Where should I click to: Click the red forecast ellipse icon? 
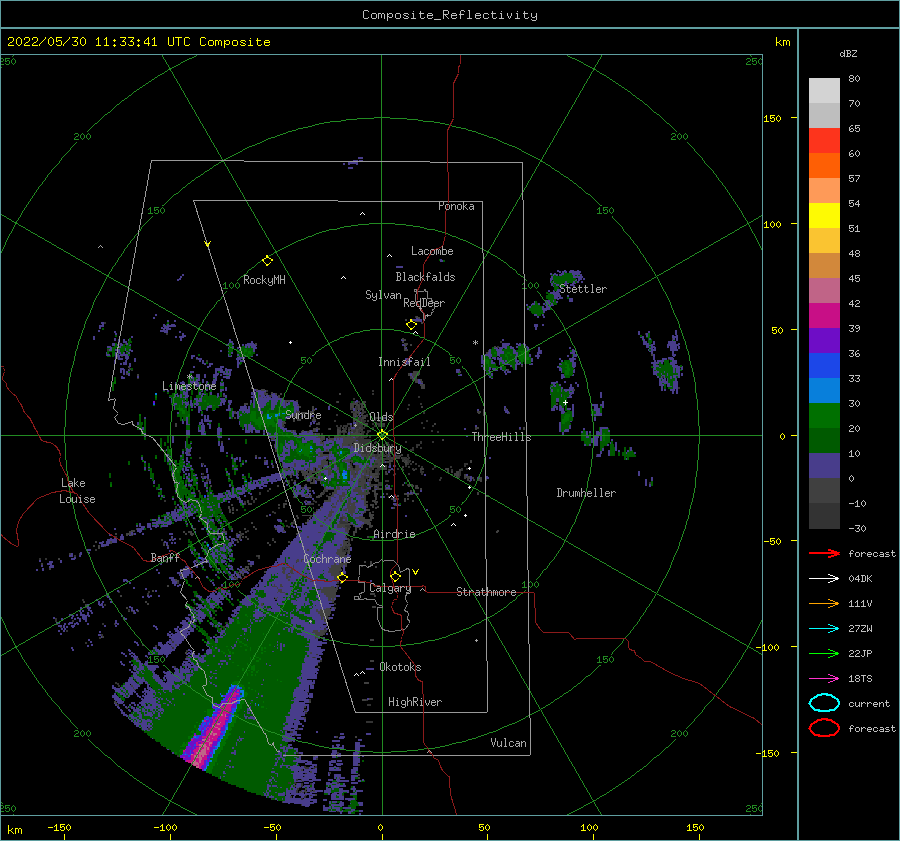coord(824,728)
